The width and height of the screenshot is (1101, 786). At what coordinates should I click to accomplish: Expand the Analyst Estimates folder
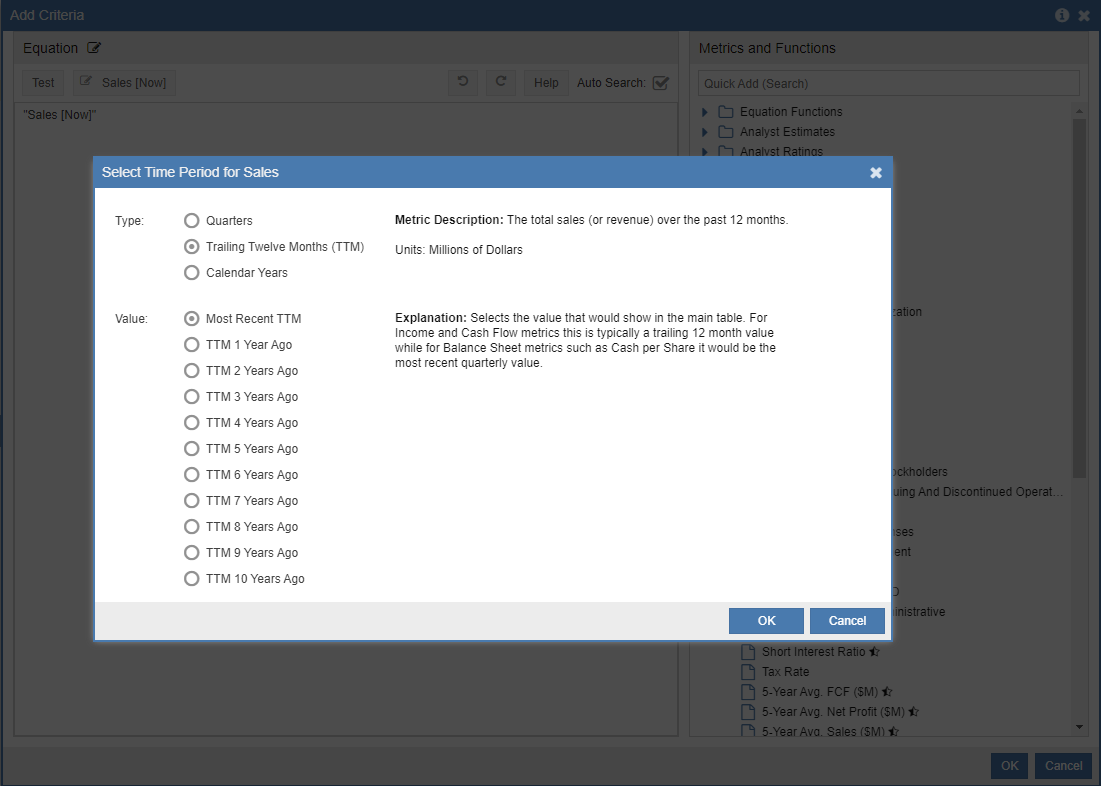(705, 132)
